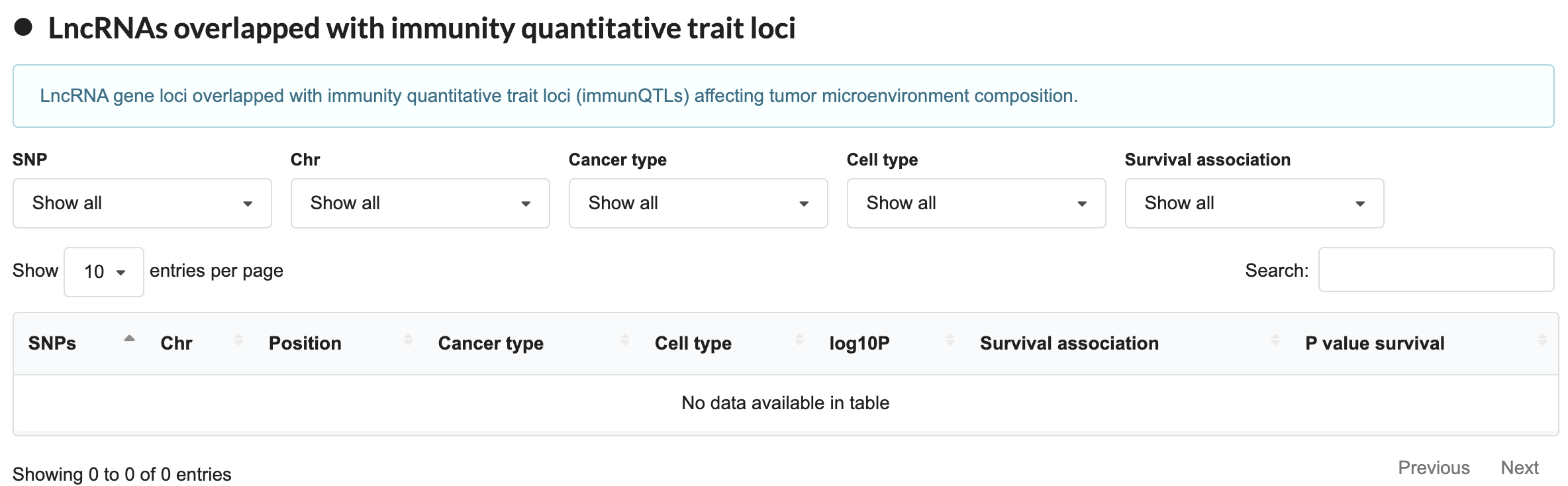Expand the Cancer type filter dropdown
1568x486 pixels.
(699, 203)
